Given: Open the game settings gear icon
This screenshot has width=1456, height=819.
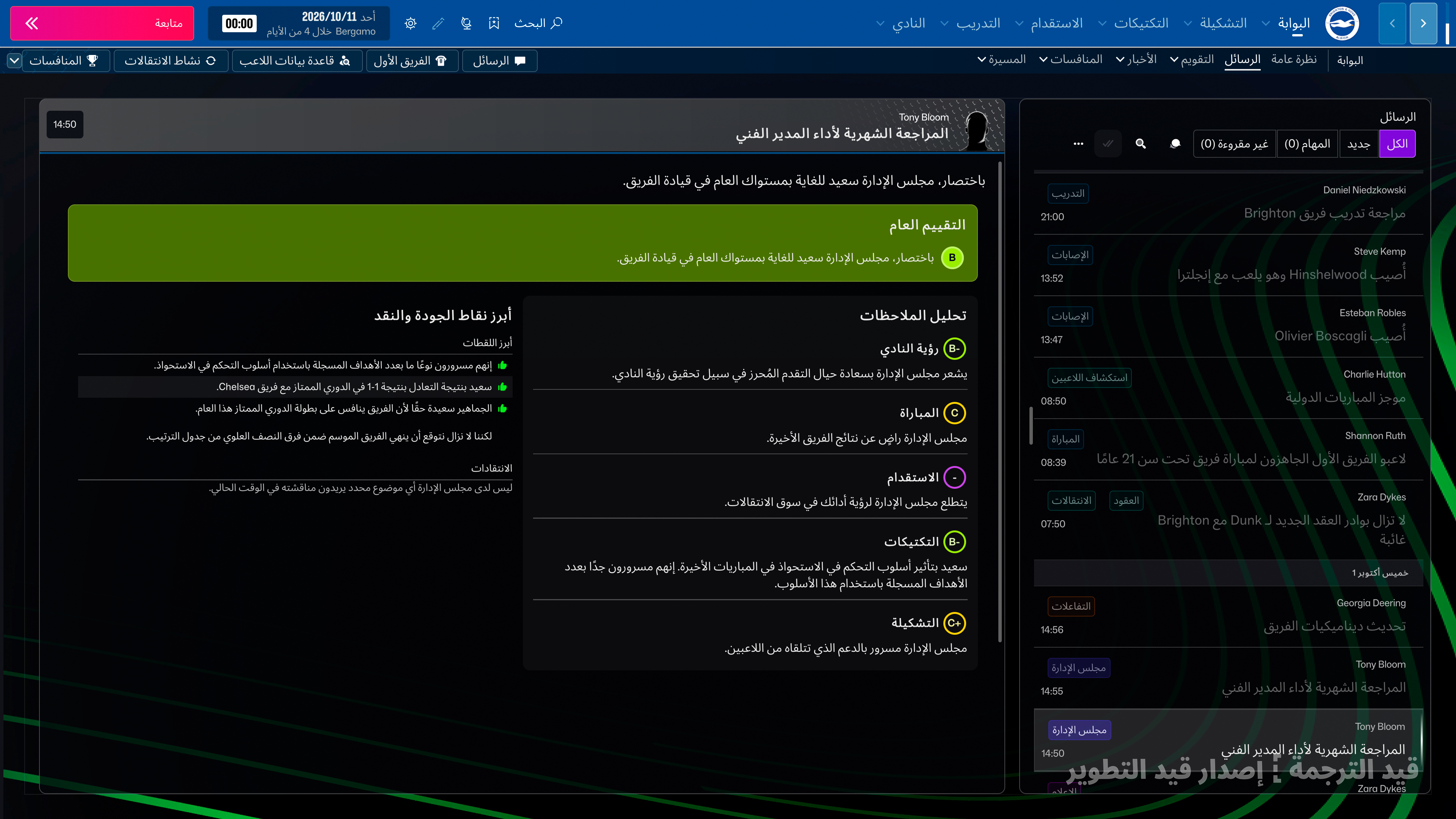Looking at the screenshot, I should tap(411, 23).
